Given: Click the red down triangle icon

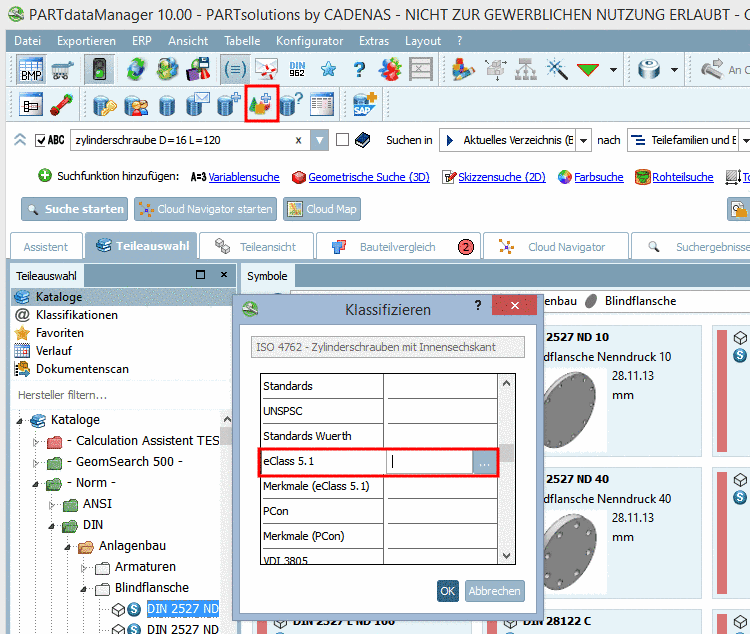Looking at the screenshot, I should point(588,70).
